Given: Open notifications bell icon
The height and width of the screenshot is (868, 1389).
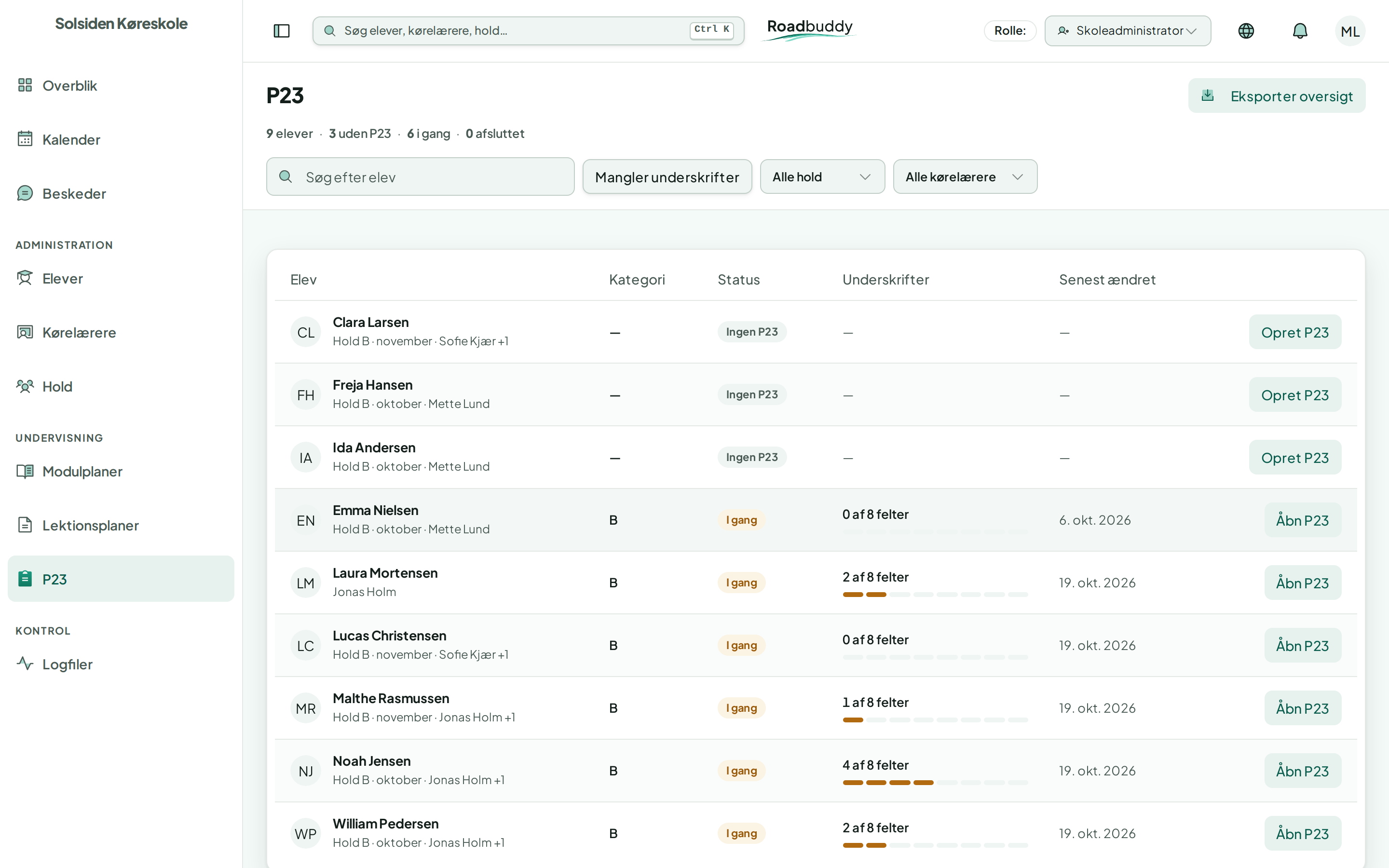Looking at the screenshot, I should tap(1299, 30).
